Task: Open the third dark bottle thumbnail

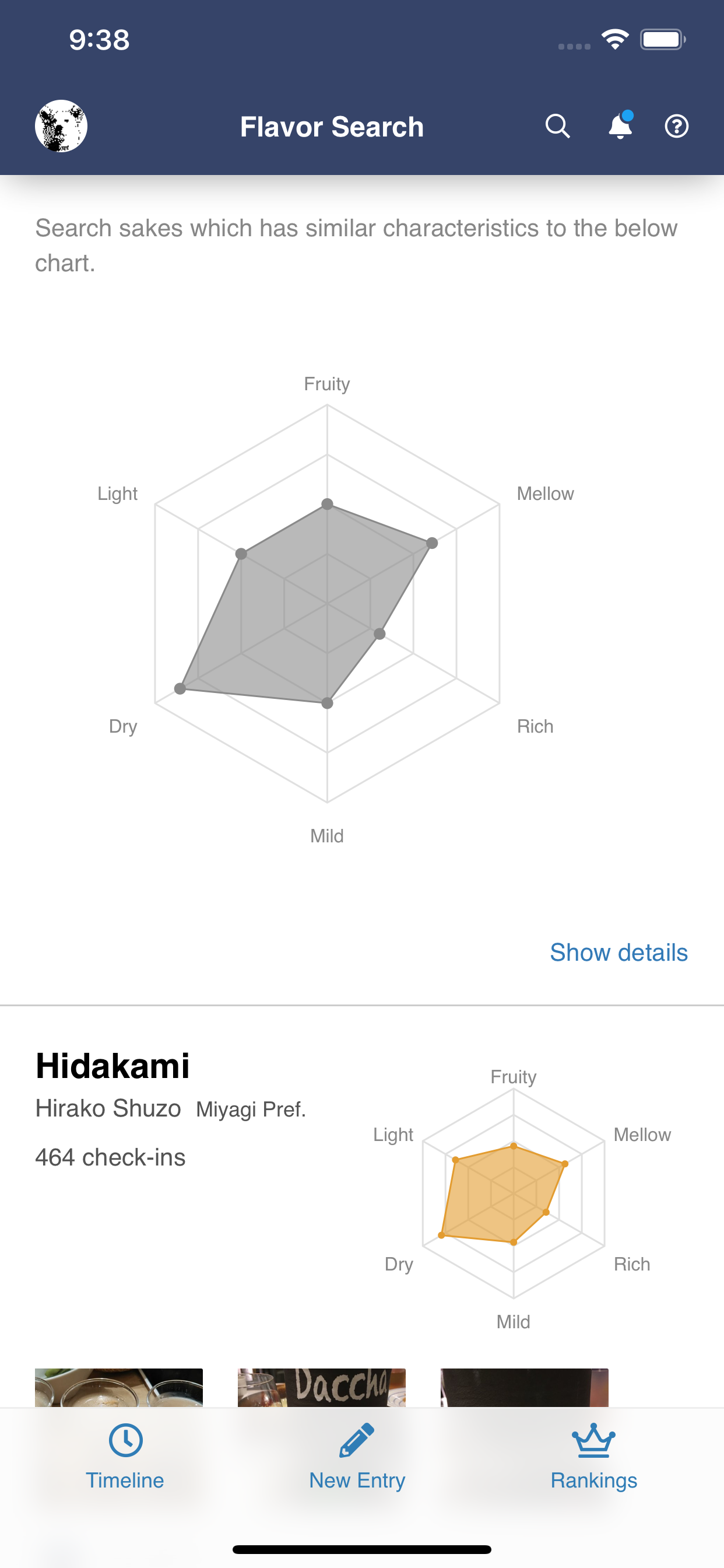Action: point(524,1387)
